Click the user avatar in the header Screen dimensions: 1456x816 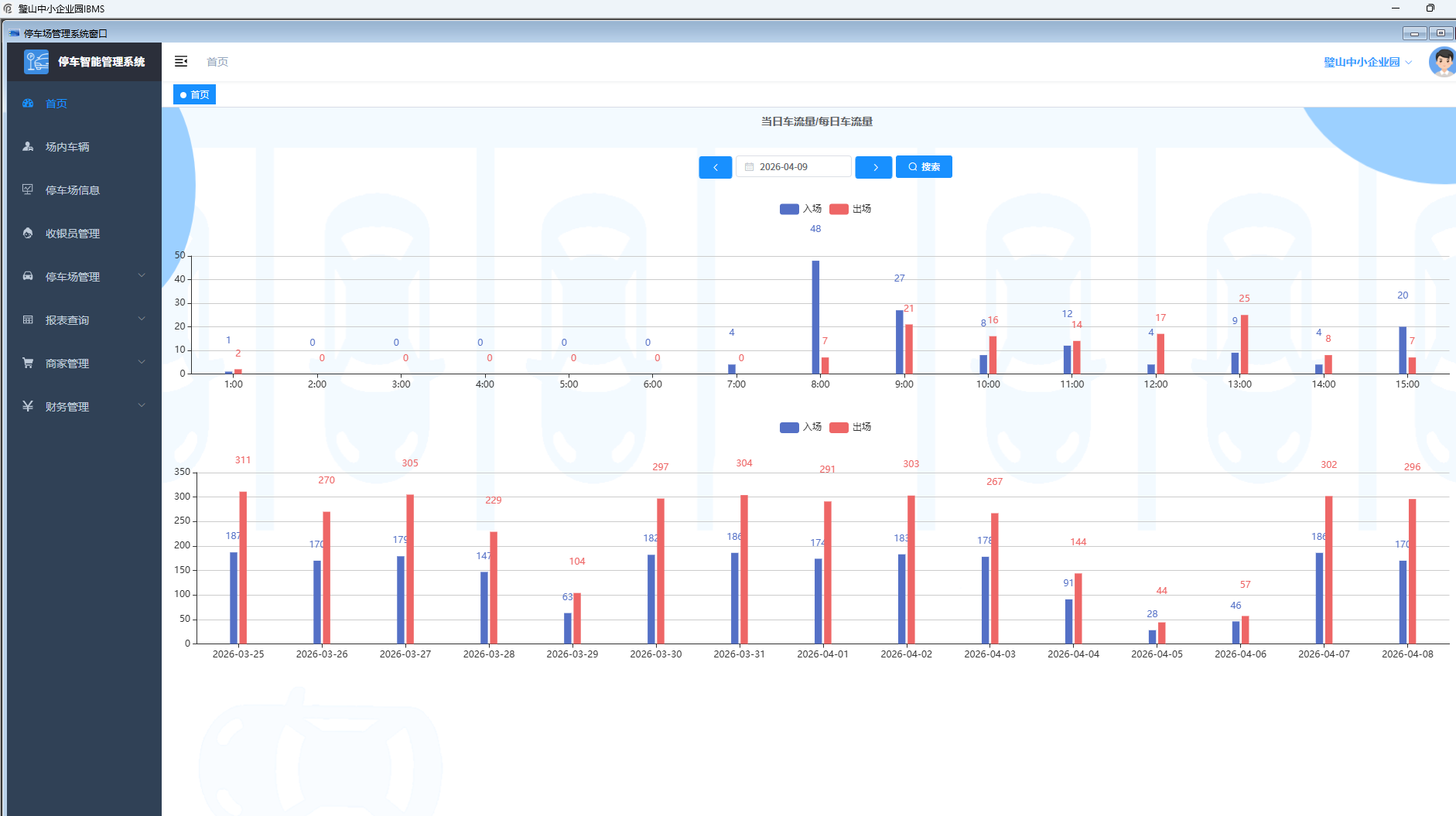pyautogui.click(x=1442, y=62)
